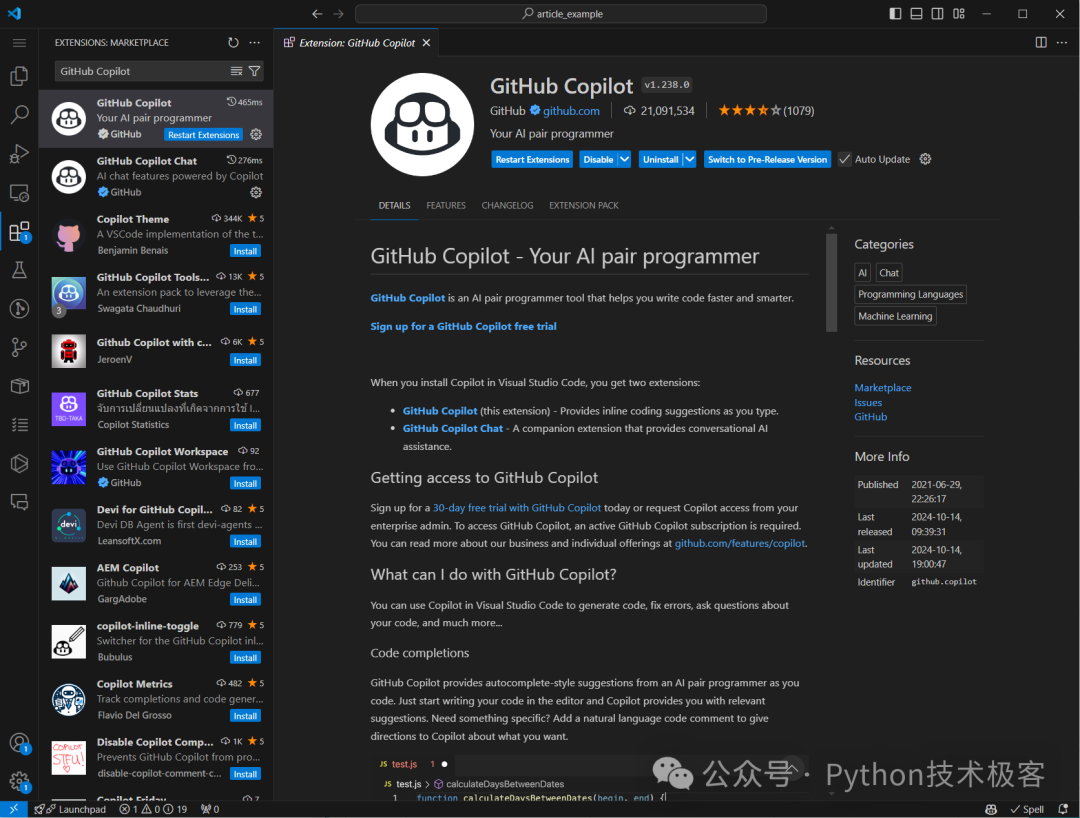Close the GitHub Copilot extension tab

(x=426, y=43)
